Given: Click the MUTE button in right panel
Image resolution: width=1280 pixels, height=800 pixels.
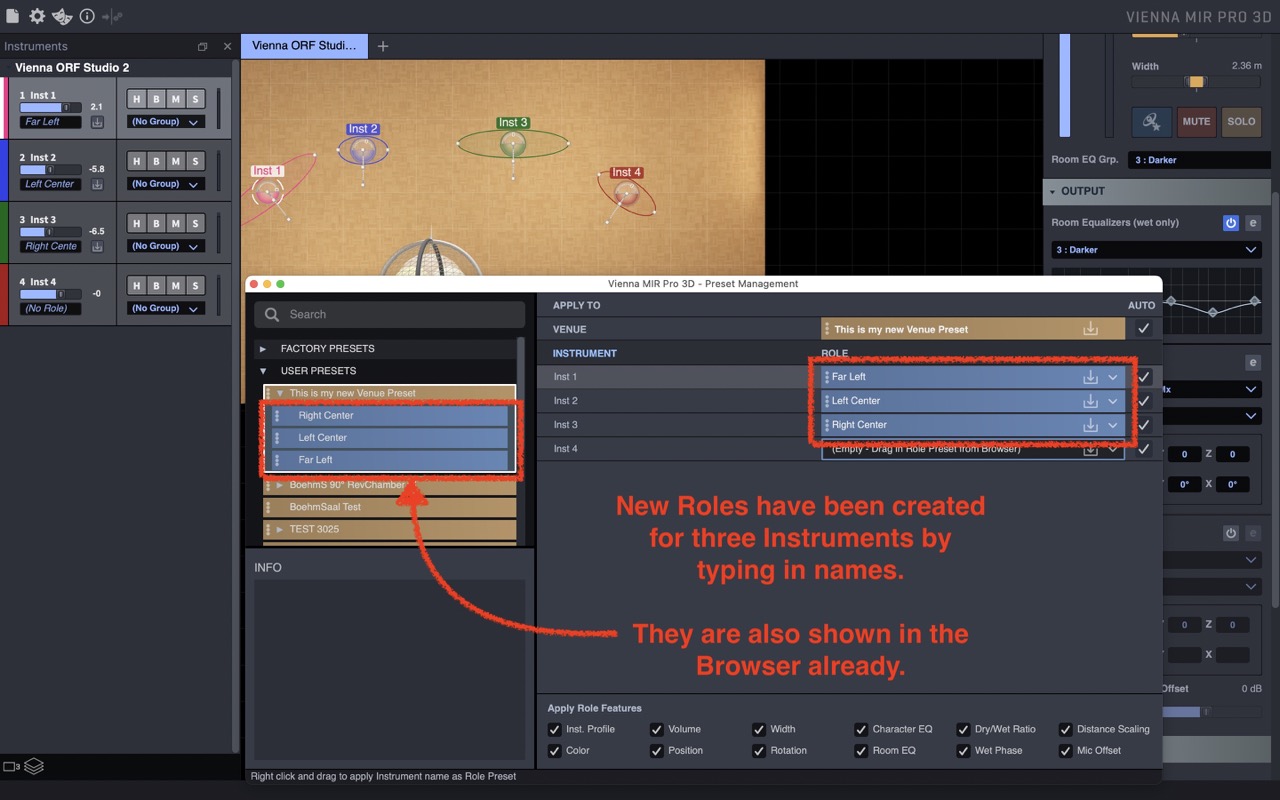Looking at the screenshot, I should tap(1197, 122).
